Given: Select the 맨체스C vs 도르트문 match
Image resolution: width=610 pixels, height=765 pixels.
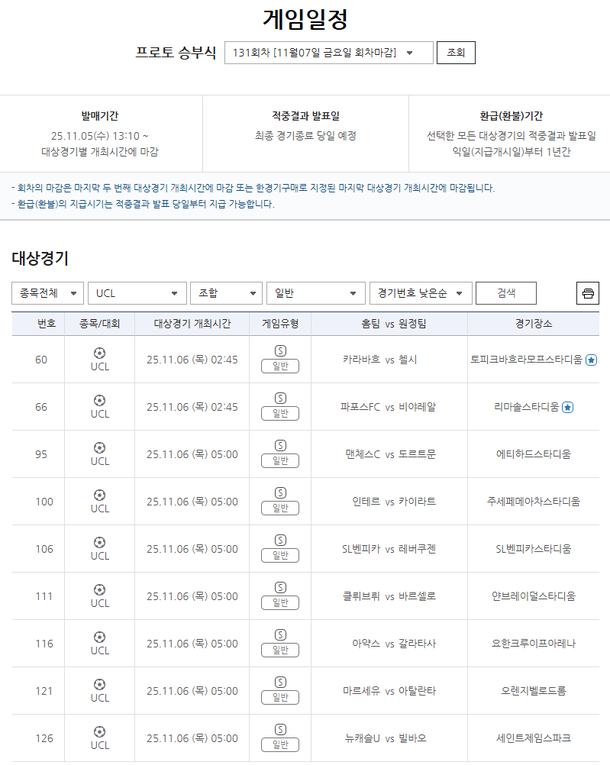Looking at the screenshot, I should (390, 454).
